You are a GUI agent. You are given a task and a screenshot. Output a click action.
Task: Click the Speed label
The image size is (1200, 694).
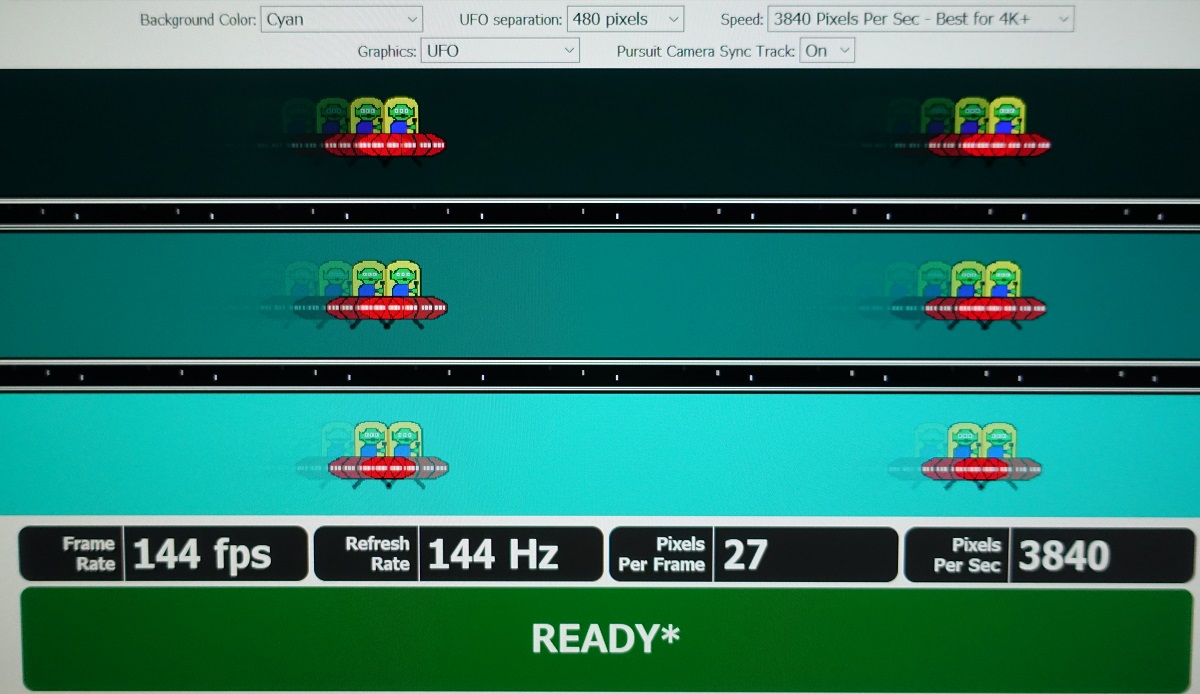pyautogui.click(x=742, y=20)
